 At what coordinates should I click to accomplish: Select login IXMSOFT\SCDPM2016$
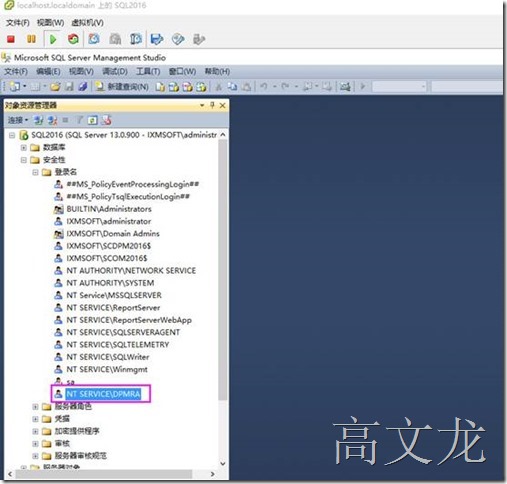pos(108,246)
